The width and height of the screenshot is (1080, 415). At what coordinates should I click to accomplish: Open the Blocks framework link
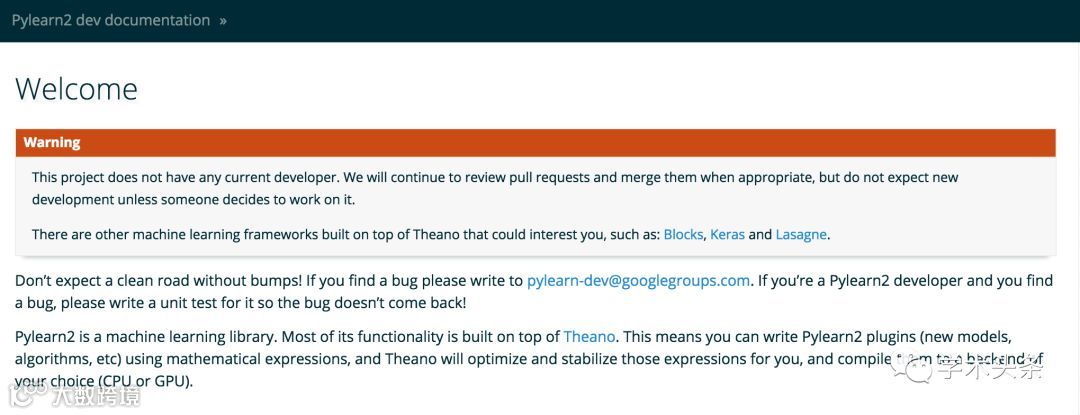click(x=683, y=235)
